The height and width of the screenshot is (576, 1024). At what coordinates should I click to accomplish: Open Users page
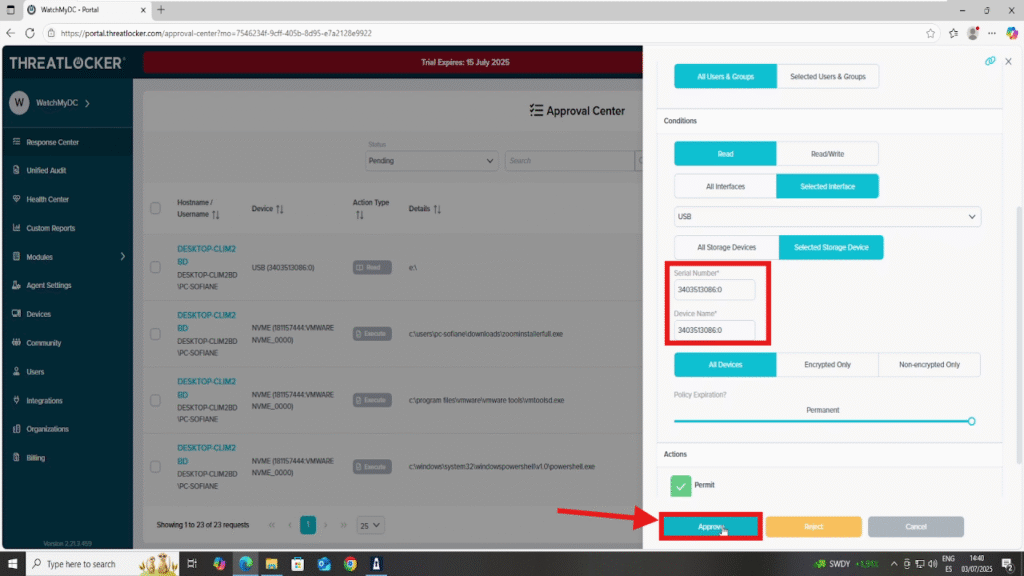(x=35, y=372)
